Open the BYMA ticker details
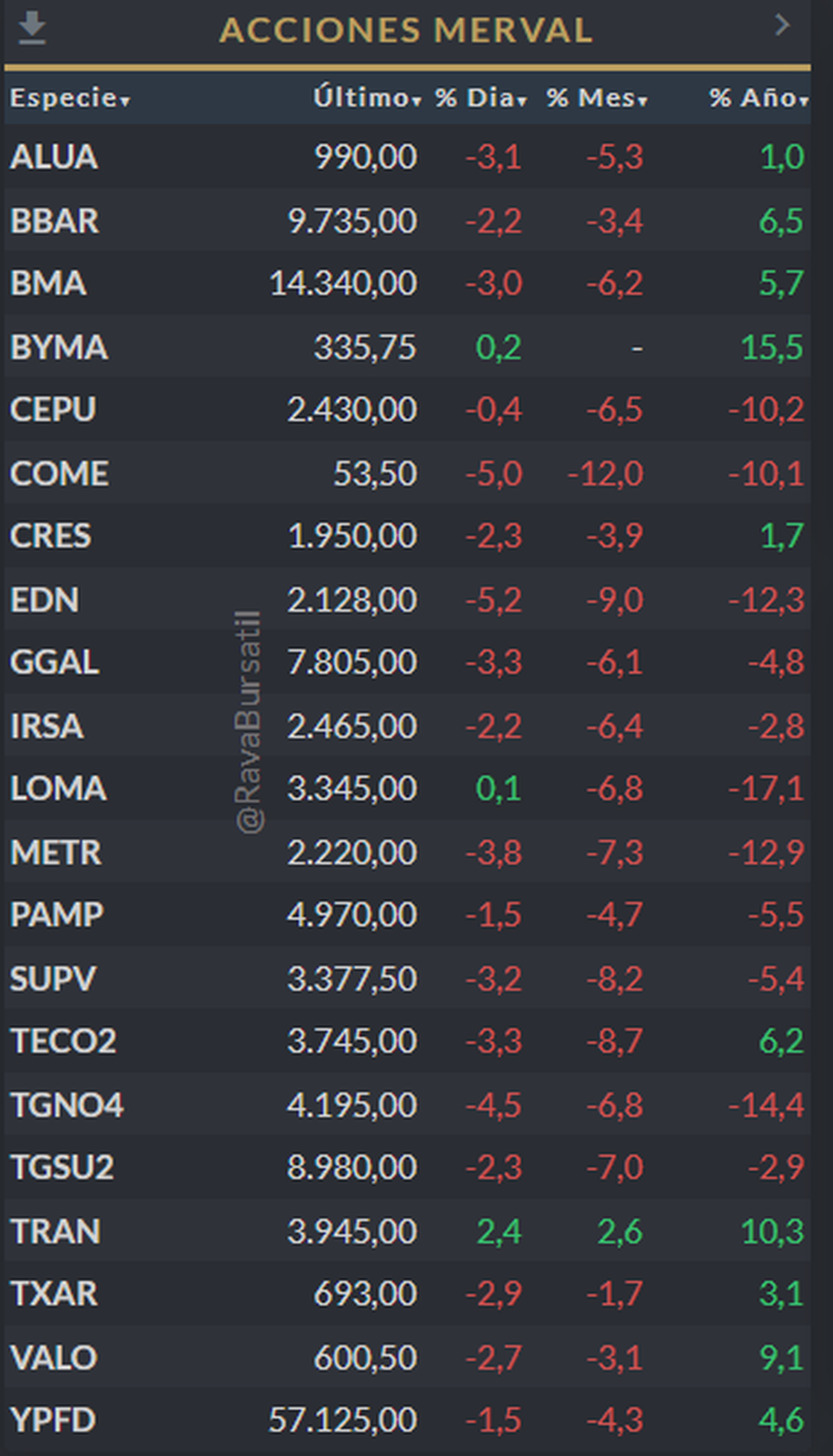833x1456 pixels. (x=59, y=347)
